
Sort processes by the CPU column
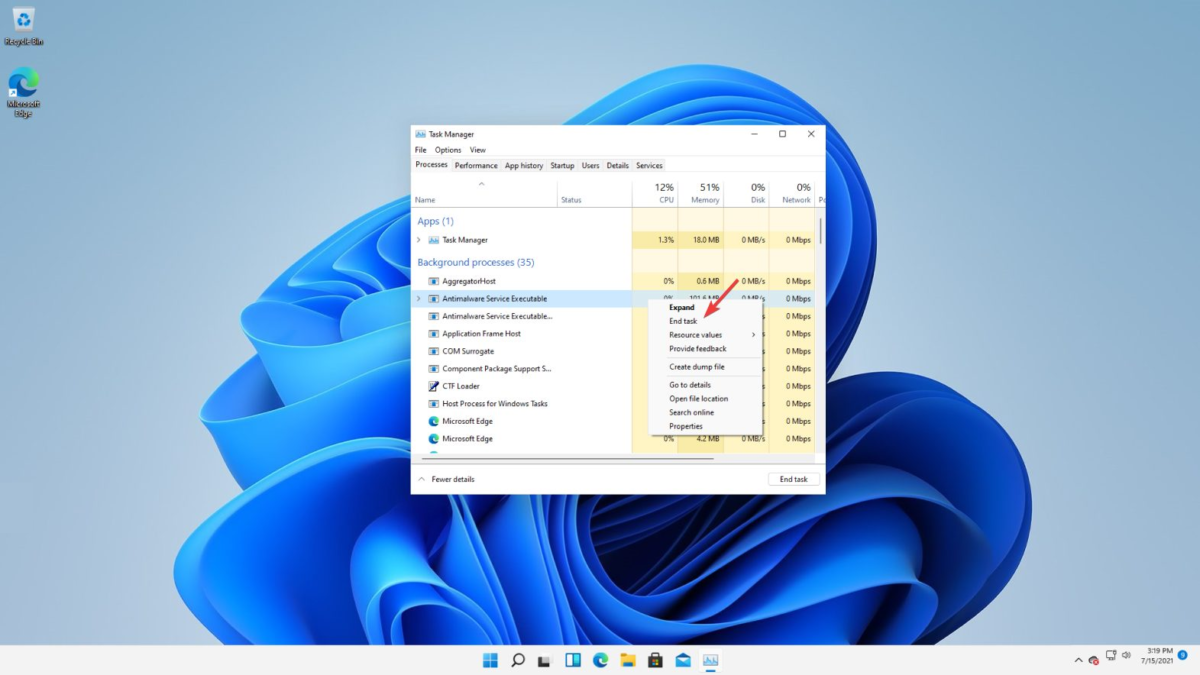663,192
